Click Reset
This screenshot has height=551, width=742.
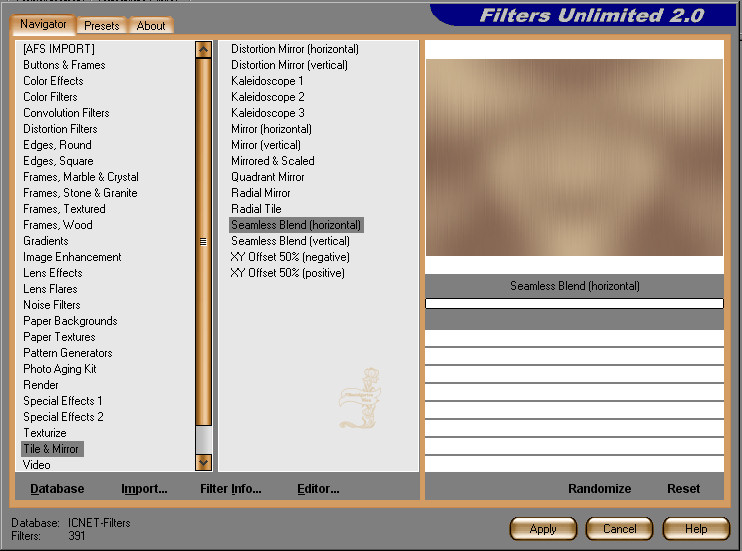[683, 489]
